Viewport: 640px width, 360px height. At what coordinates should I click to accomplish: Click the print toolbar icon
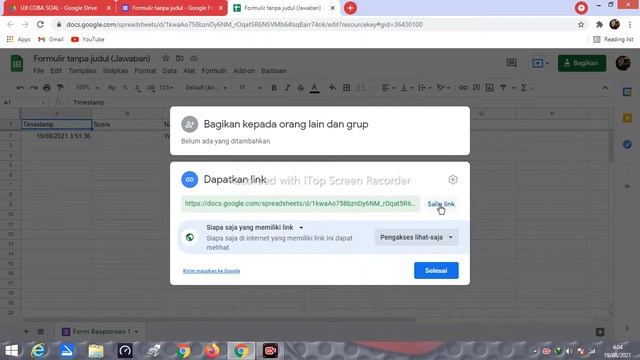47,88
